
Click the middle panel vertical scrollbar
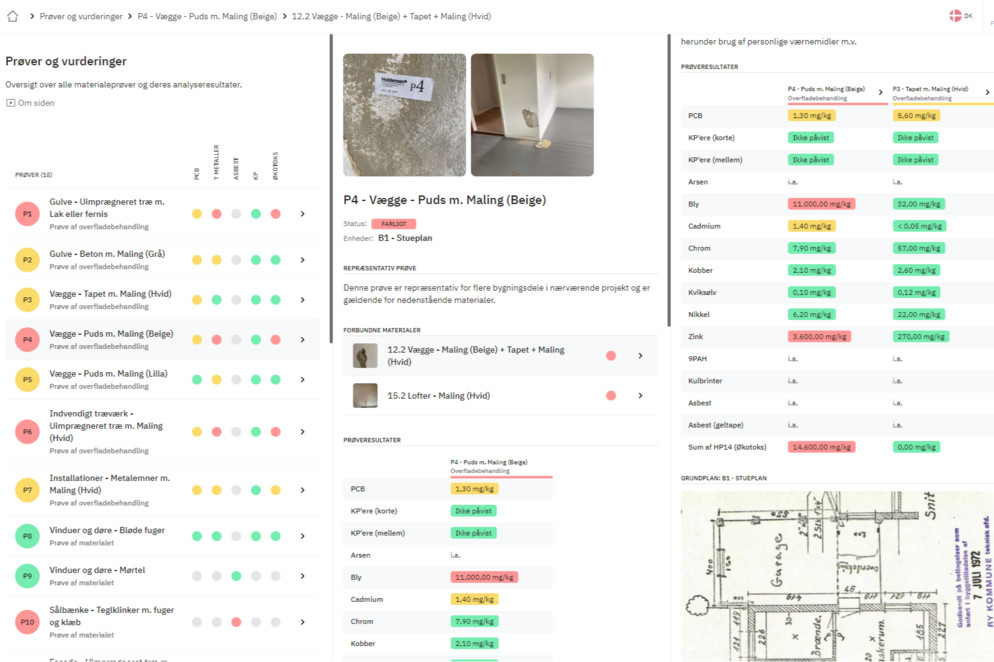tap(669, 181)
